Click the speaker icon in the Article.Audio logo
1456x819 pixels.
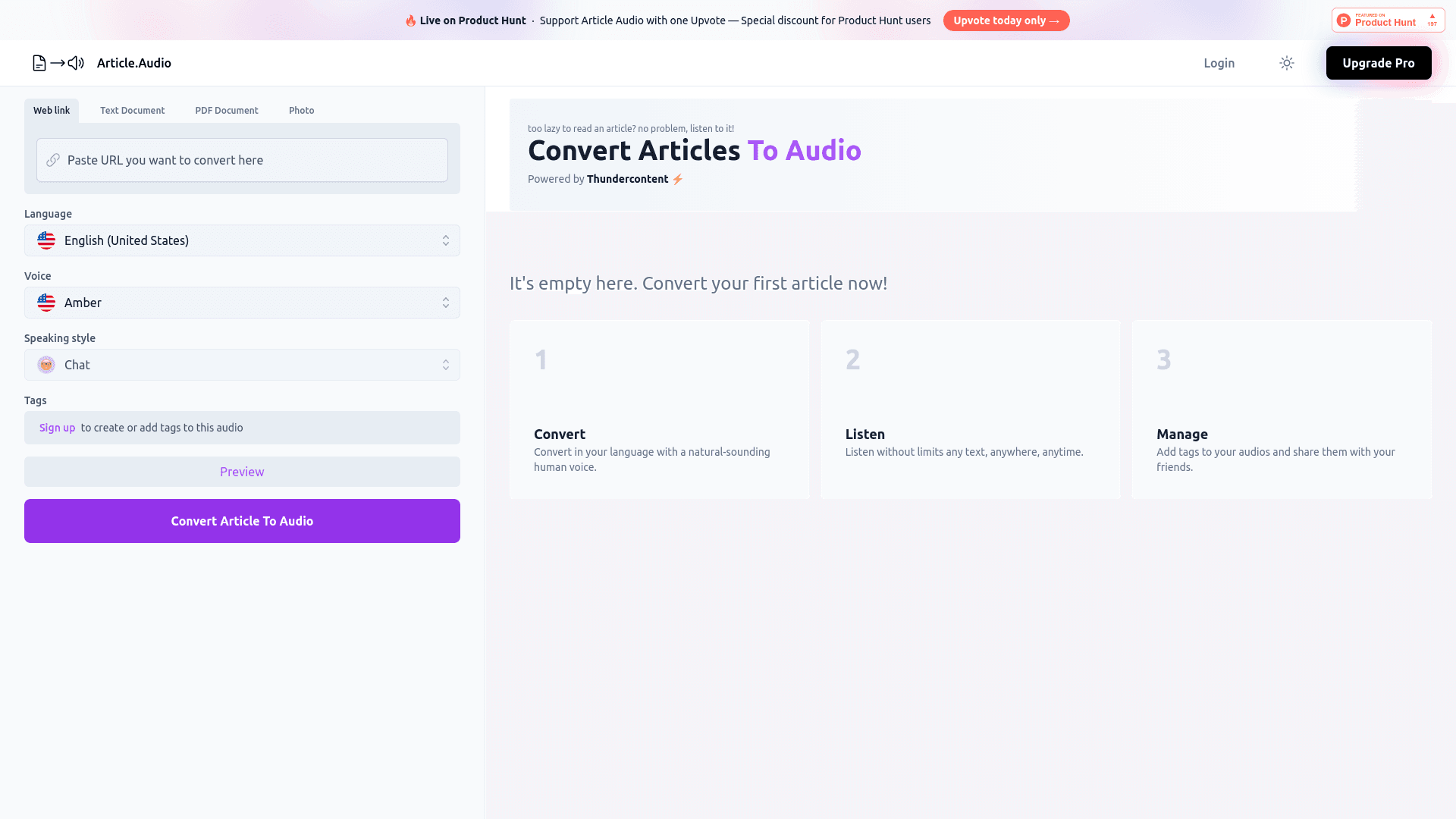pyautogui.click(x=76, y=63)
